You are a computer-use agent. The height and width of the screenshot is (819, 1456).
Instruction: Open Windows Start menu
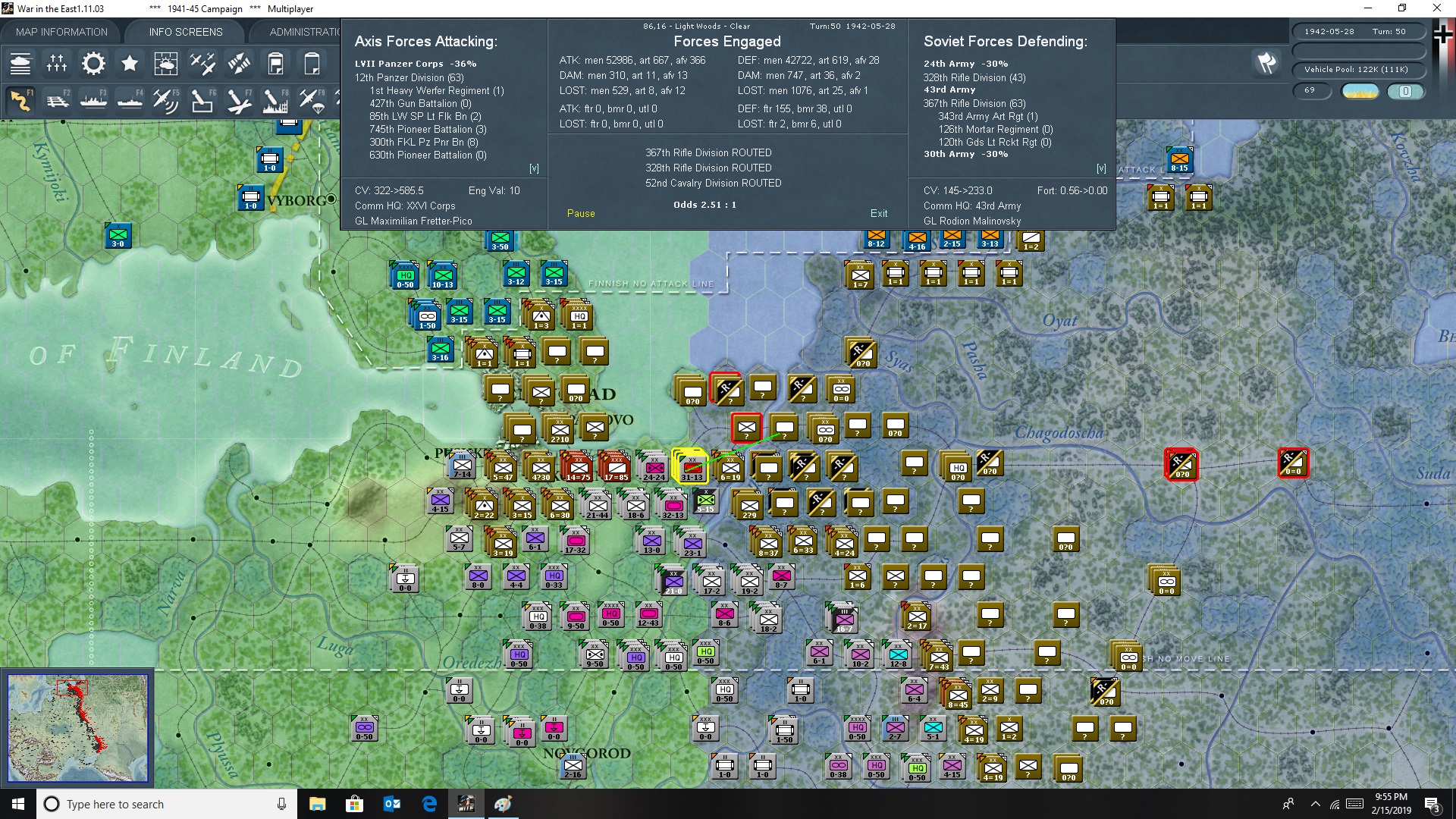click(x=18, y=804)
